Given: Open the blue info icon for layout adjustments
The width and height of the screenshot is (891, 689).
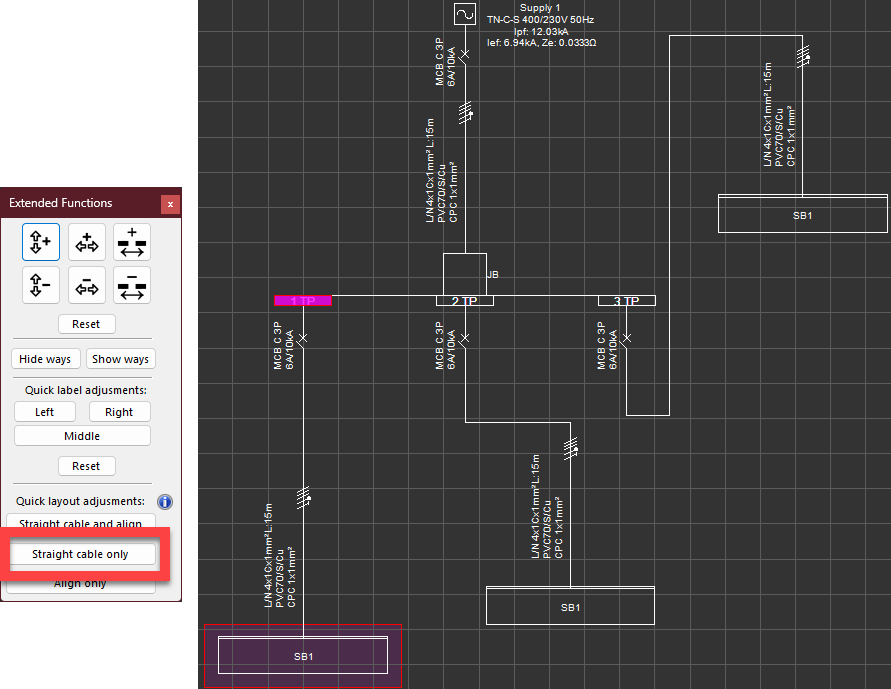Looking at the screenshot, I should click(x=166, y=502).
